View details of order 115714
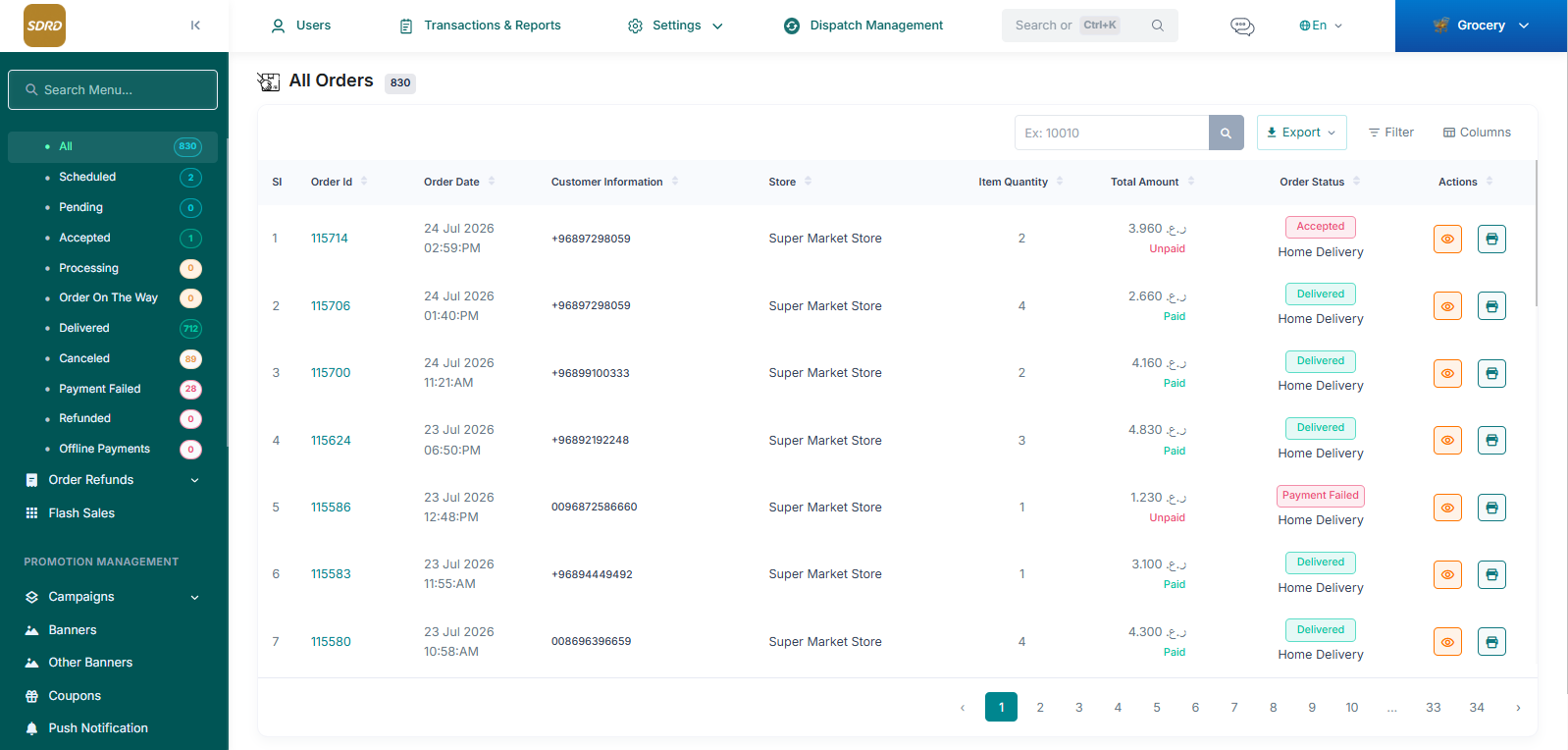This screenshot has height=750, width=1568. pyautogui.click(x=1447, y=239)
